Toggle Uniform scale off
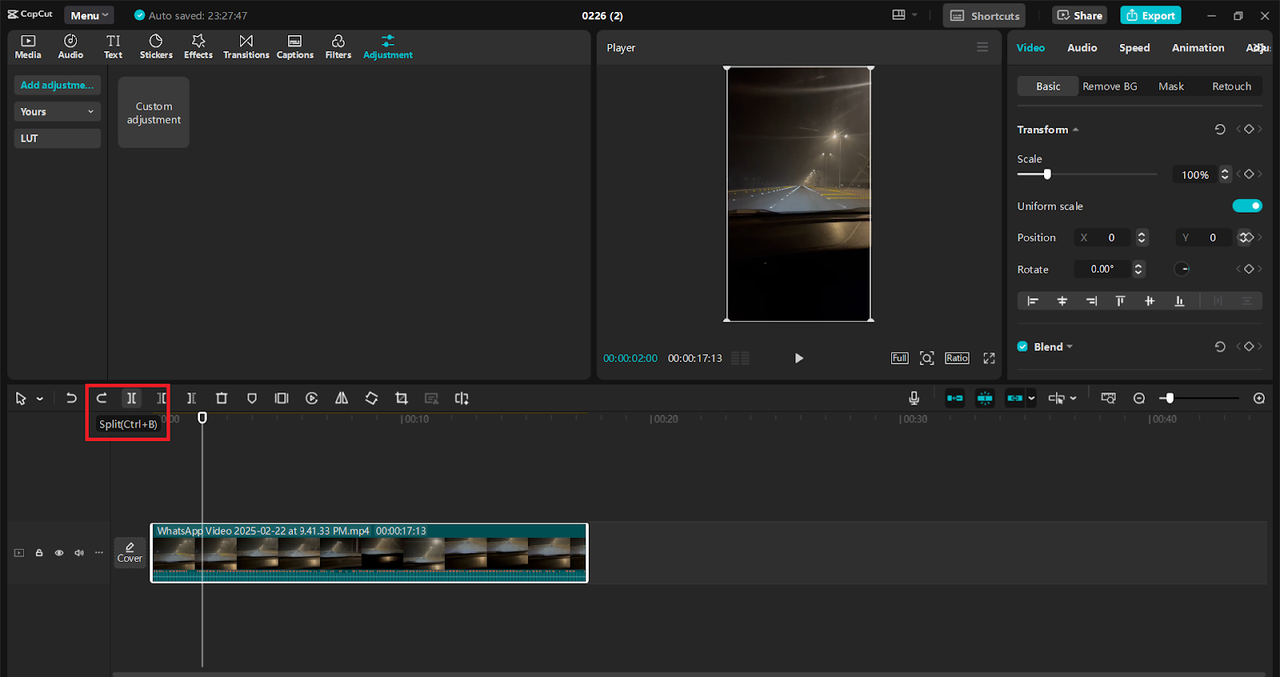Viewport: 1280px width, 677px height. click(1246, 205)
